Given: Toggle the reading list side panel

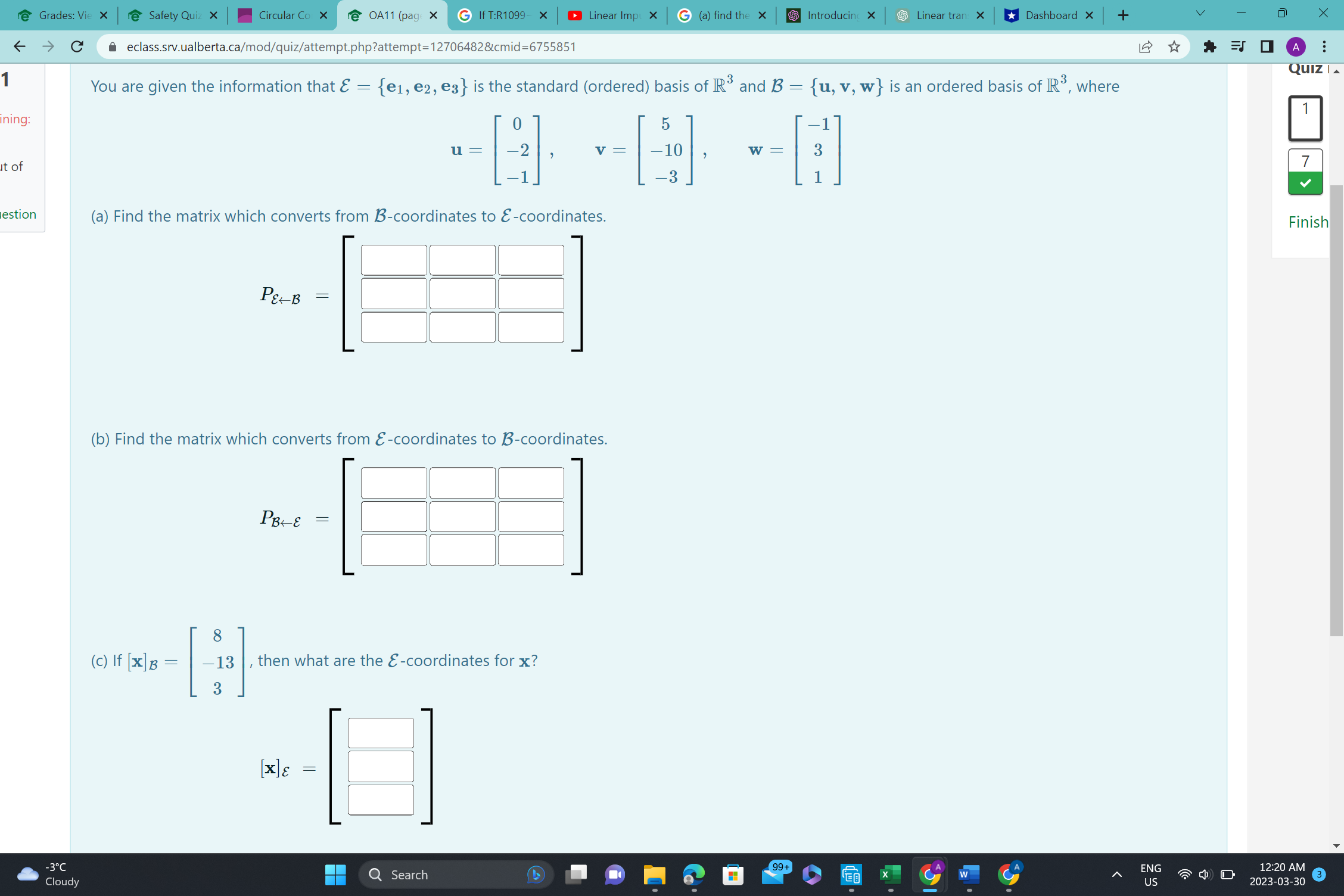Looking at the screenshot, I should tap(1237, 46).
